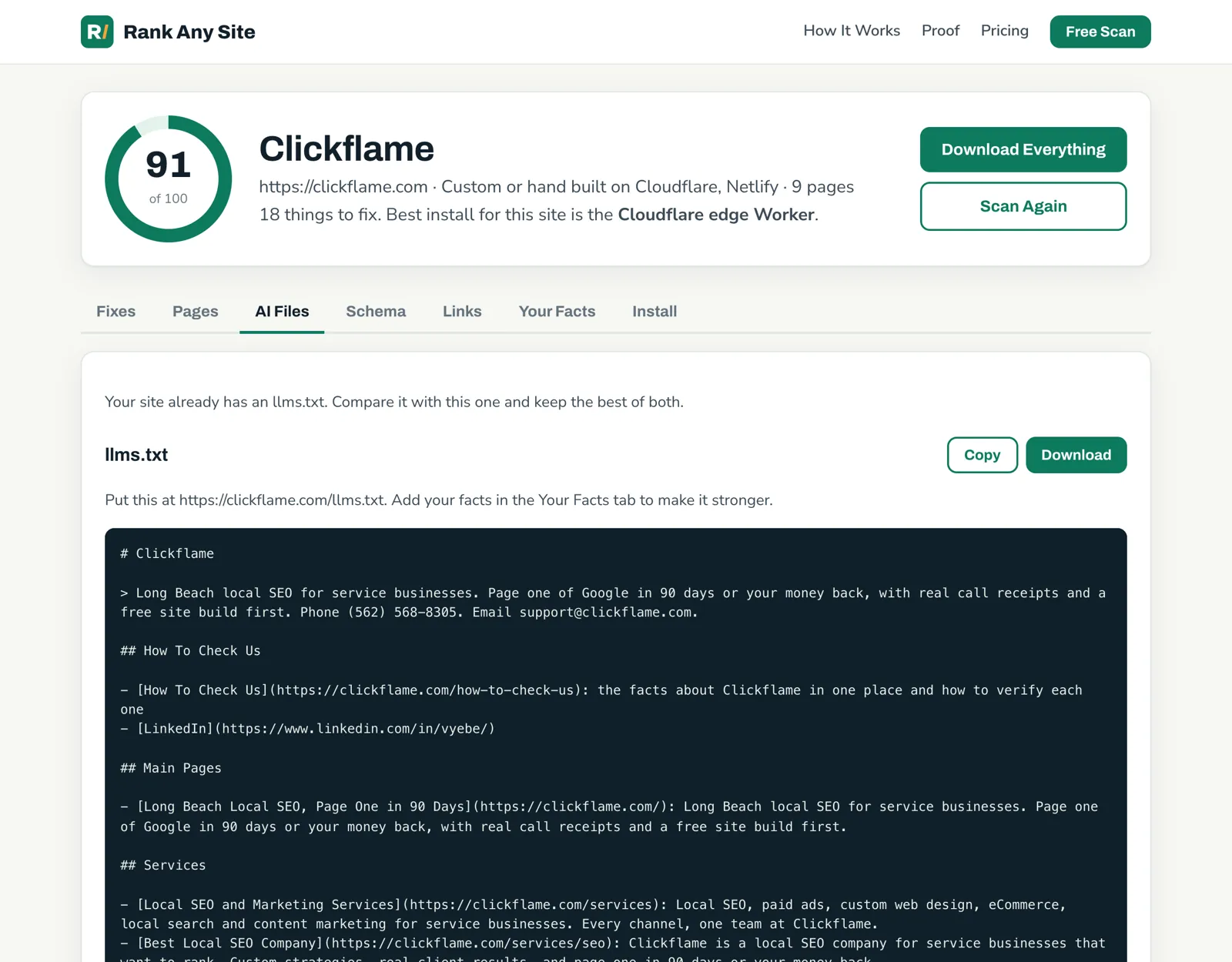Open the Schema tab

pyautogui.click(x=376, y=311)
